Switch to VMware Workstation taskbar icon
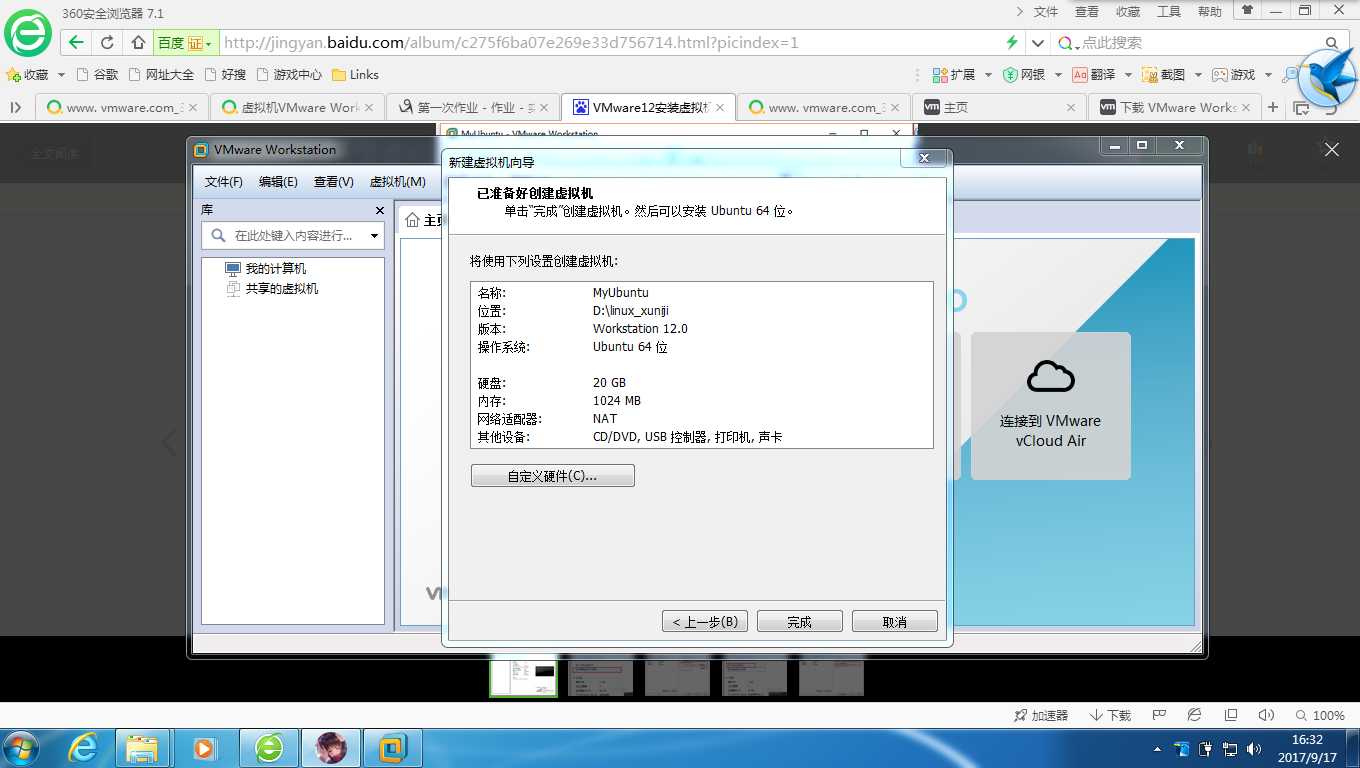This screenshot has height=768, width=1360. (x=394, y=748)
